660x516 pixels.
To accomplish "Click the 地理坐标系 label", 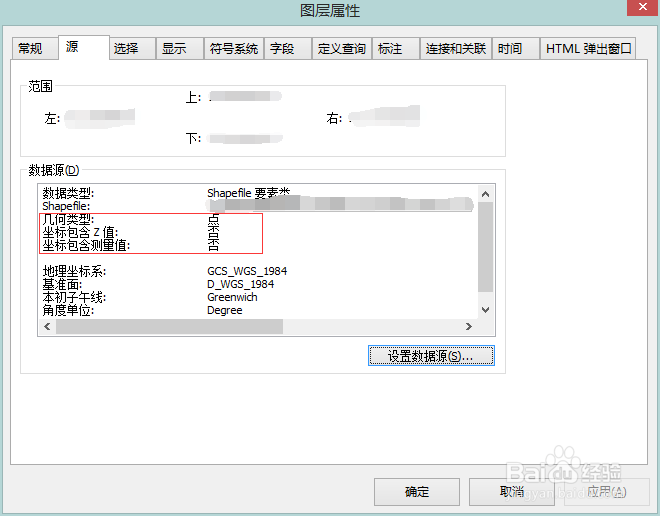I will tap(74, 271).
